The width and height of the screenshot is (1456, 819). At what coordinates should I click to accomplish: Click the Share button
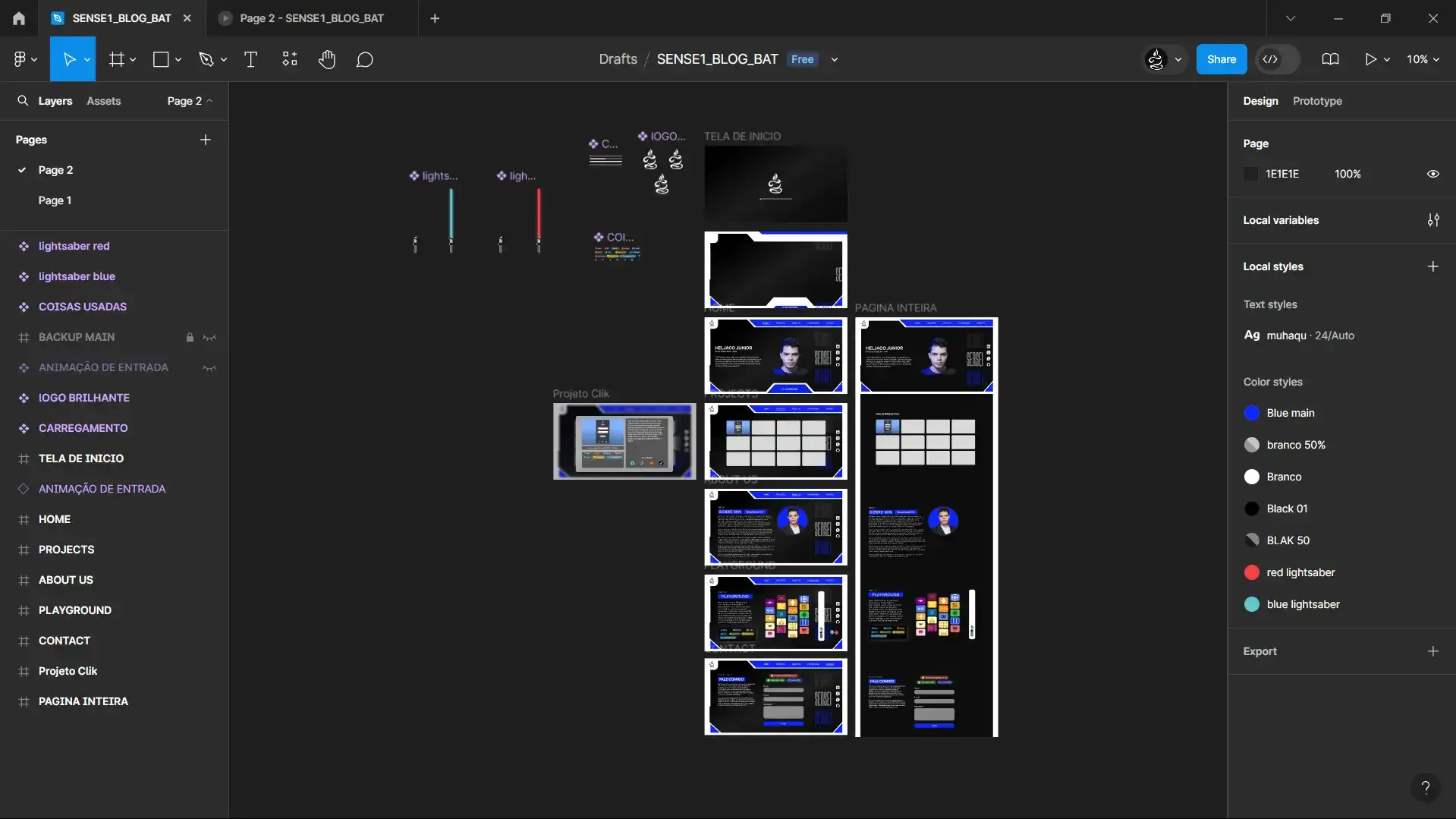[1222, 59]
